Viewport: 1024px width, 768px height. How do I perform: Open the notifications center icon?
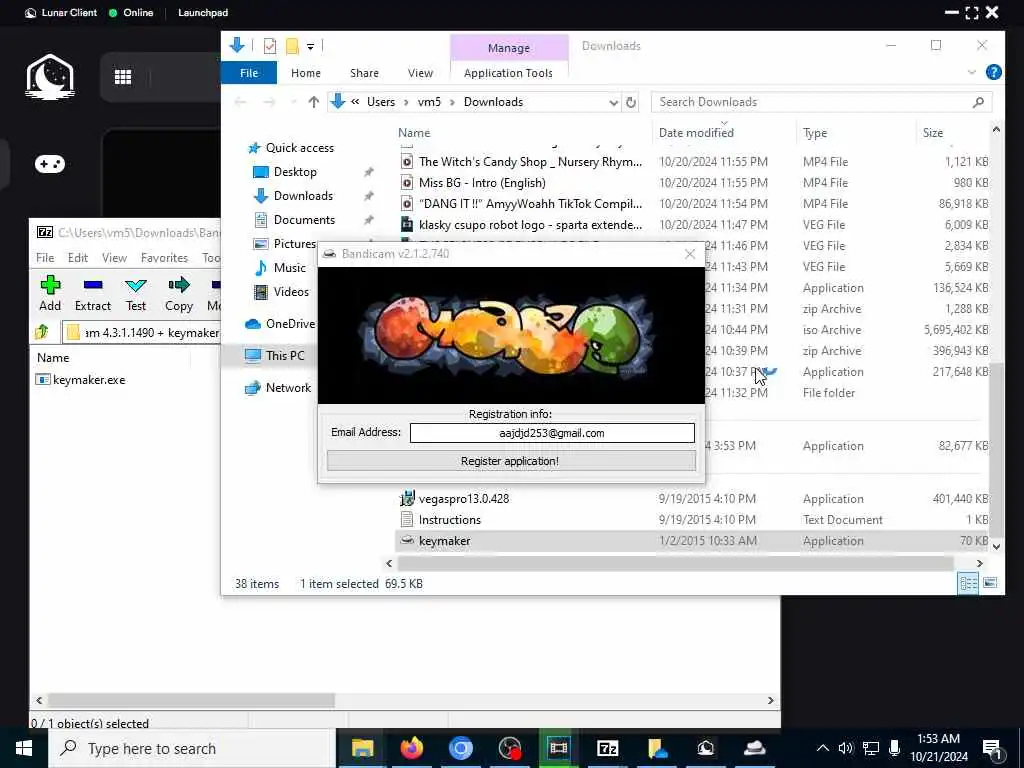point(992,748)
